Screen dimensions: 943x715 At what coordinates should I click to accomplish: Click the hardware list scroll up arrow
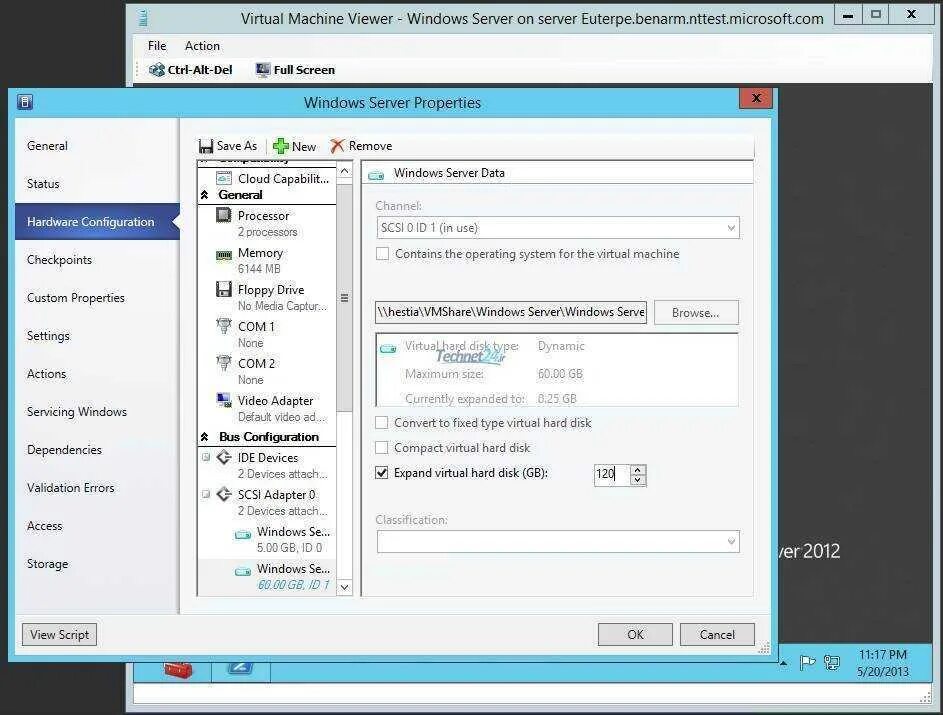(x=344, y=171)
